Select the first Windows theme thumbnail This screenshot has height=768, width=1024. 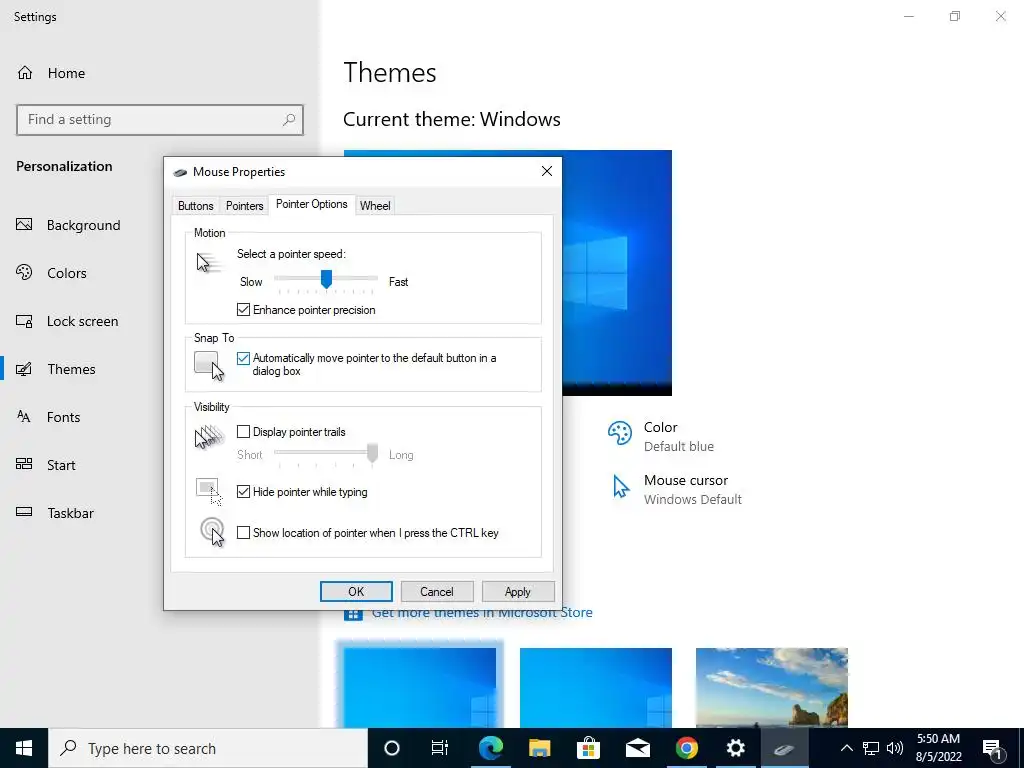(420, 687)
